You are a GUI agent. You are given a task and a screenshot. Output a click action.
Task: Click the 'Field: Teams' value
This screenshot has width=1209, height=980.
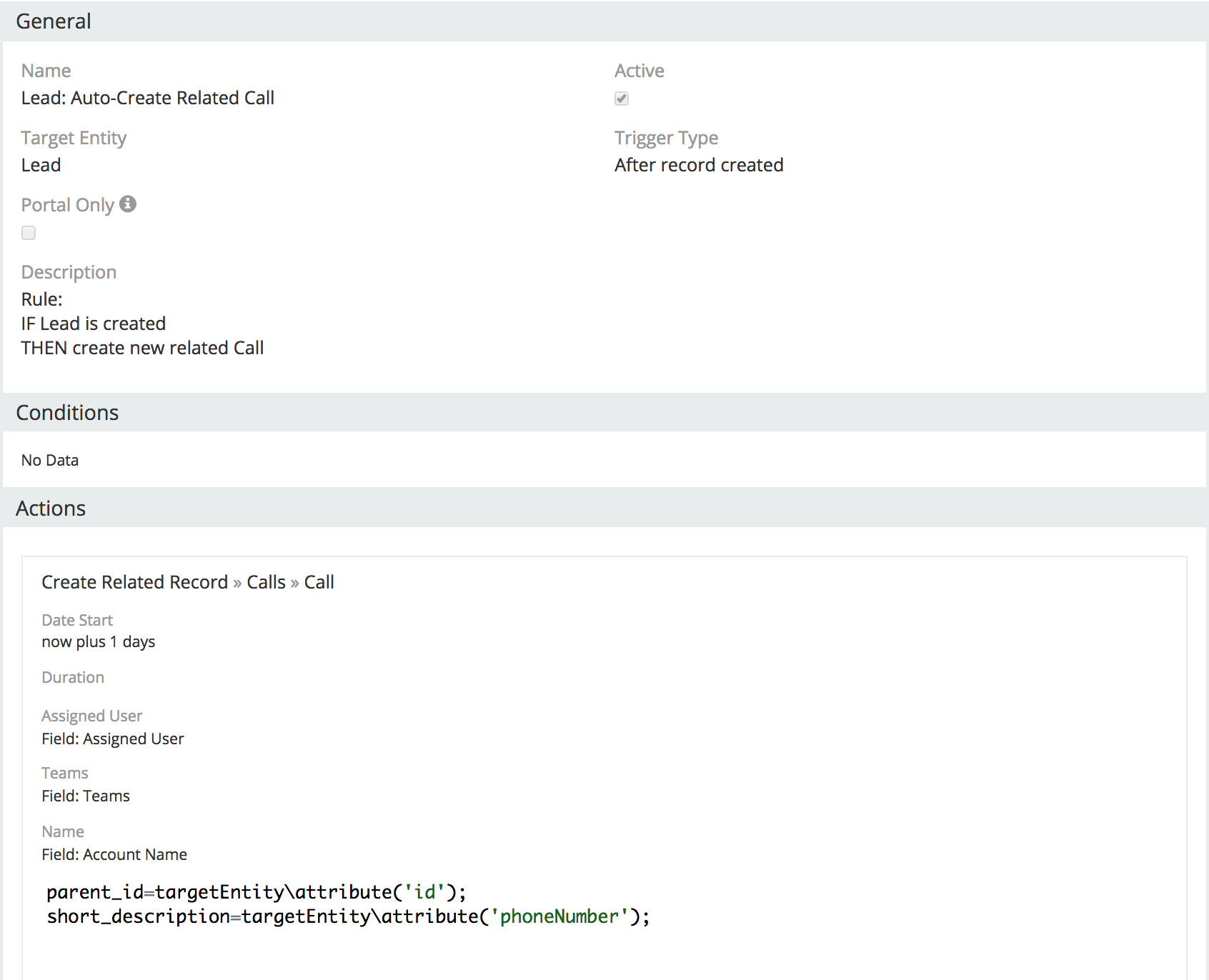tap(86, 796)
